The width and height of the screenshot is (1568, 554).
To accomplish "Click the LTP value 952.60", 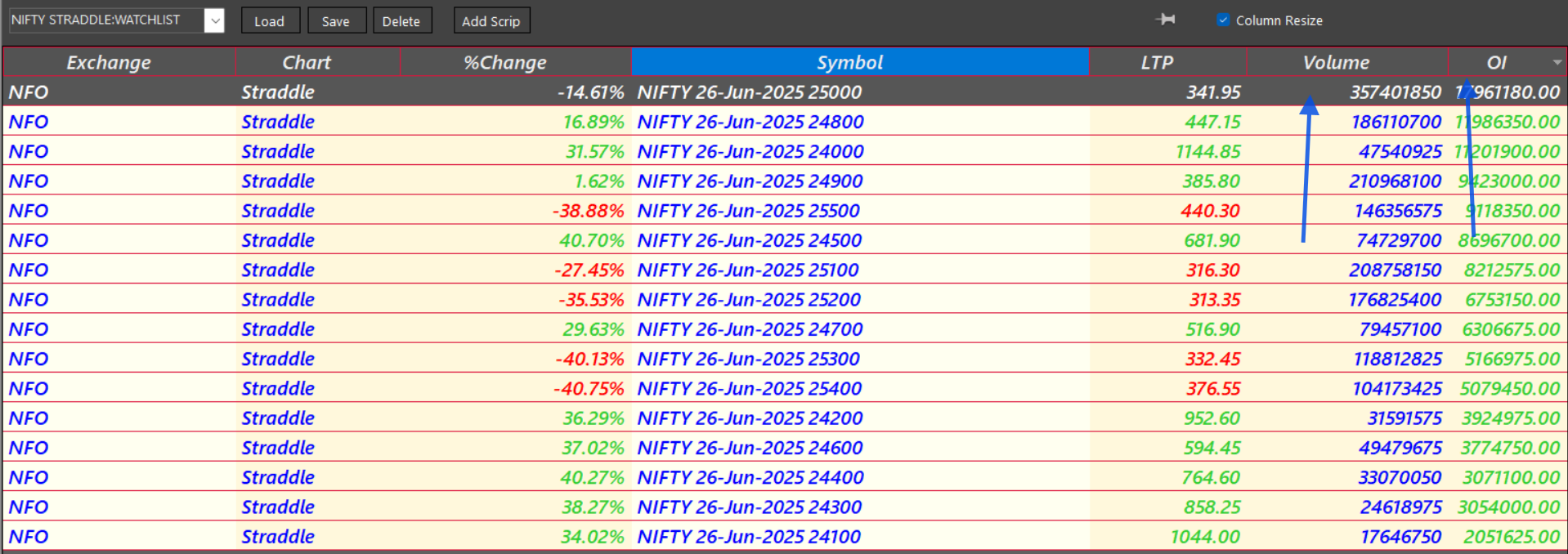I will point(1212,418).
